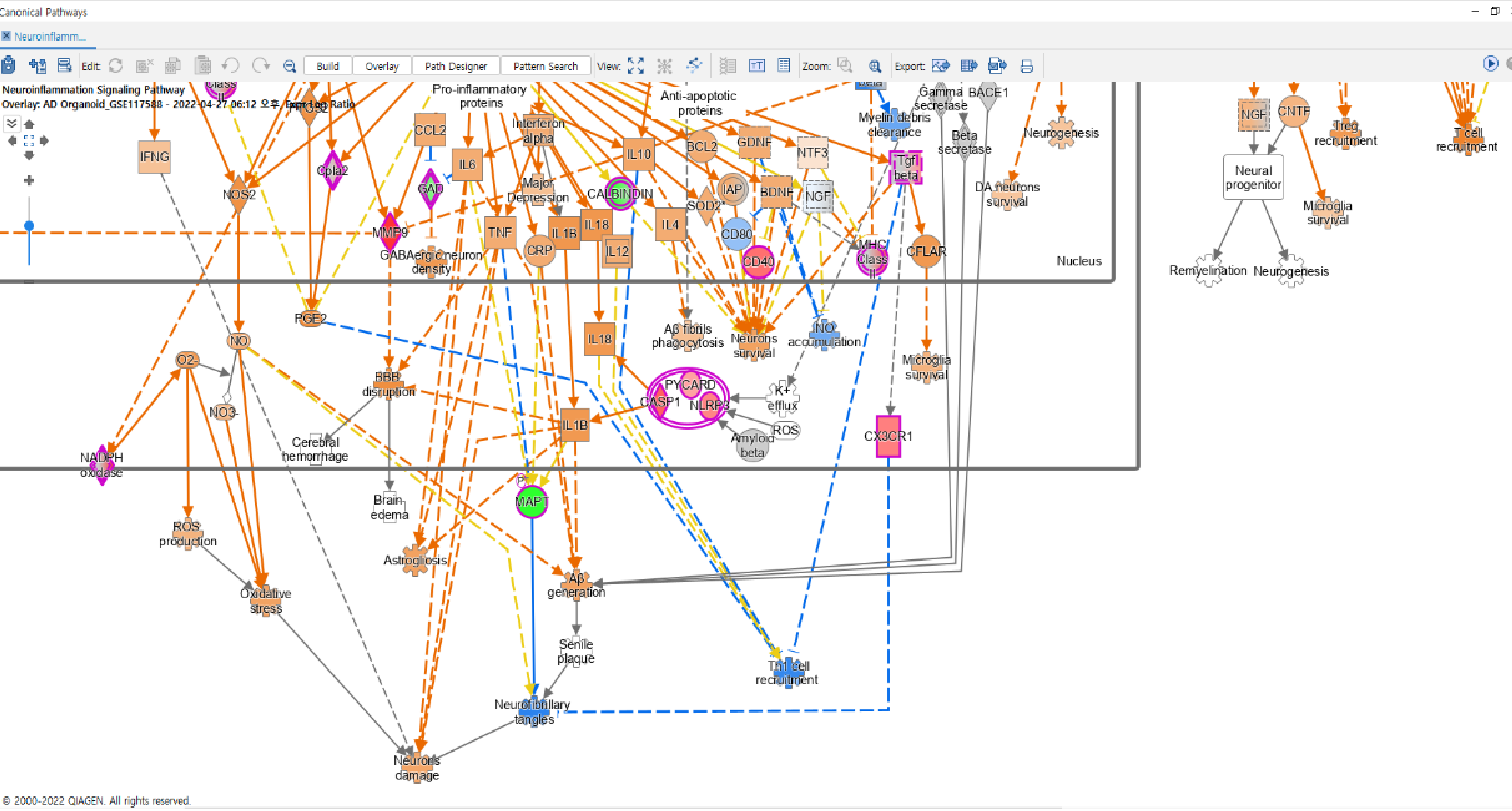
Task: Click the copy icon in Edit group
Action: coord(172,66)
